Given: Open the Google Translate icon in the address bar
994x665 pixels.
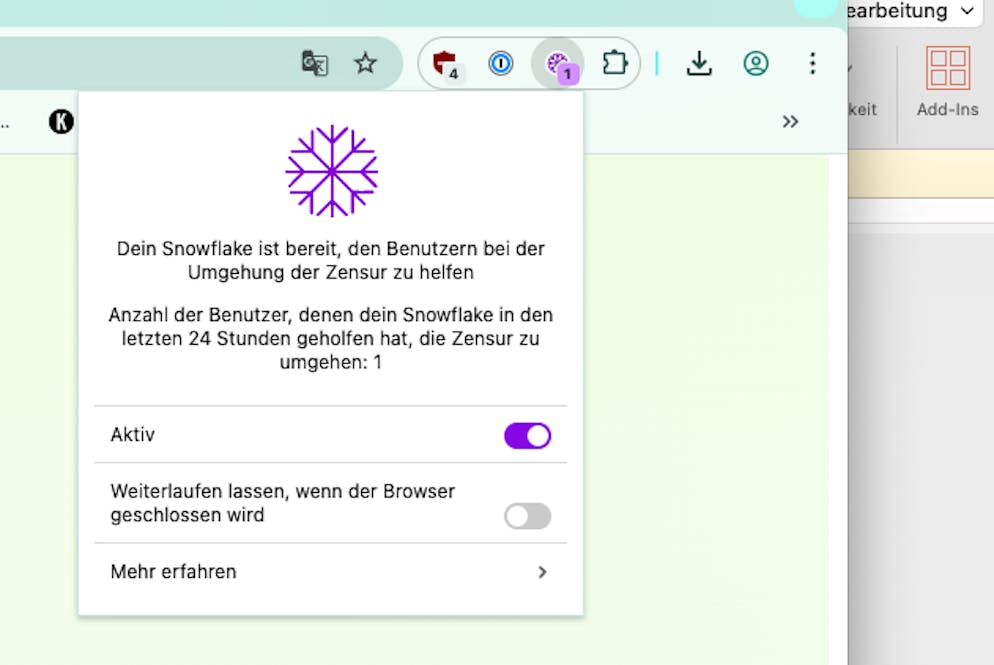Looking at the screenshot, I should 313,63.
